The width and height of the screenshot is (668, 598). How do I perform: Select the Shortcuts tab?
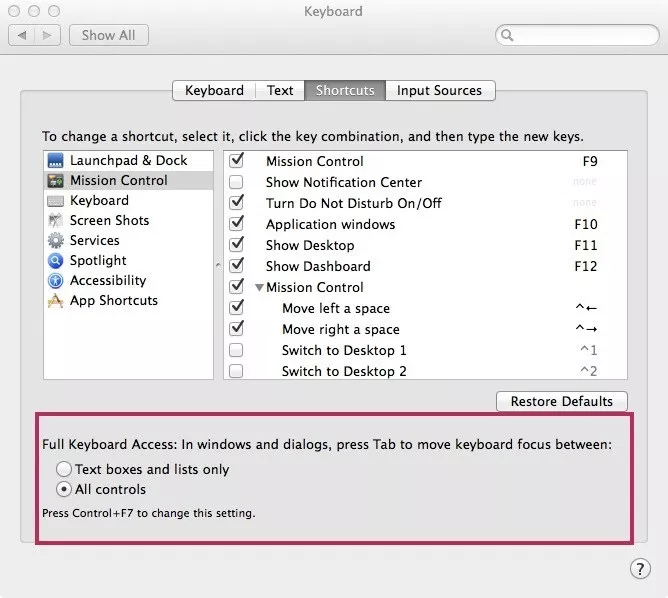point(345,90)
